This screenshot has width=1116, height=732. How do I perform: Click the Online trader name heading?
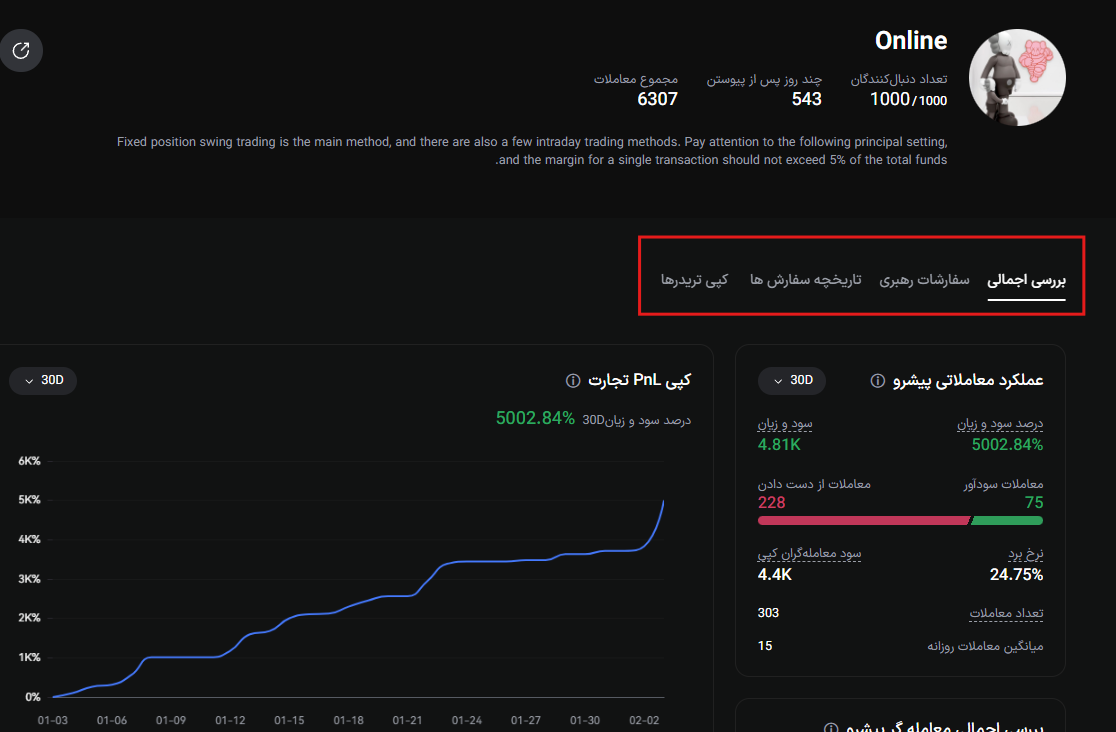click(x=910, y=41)
